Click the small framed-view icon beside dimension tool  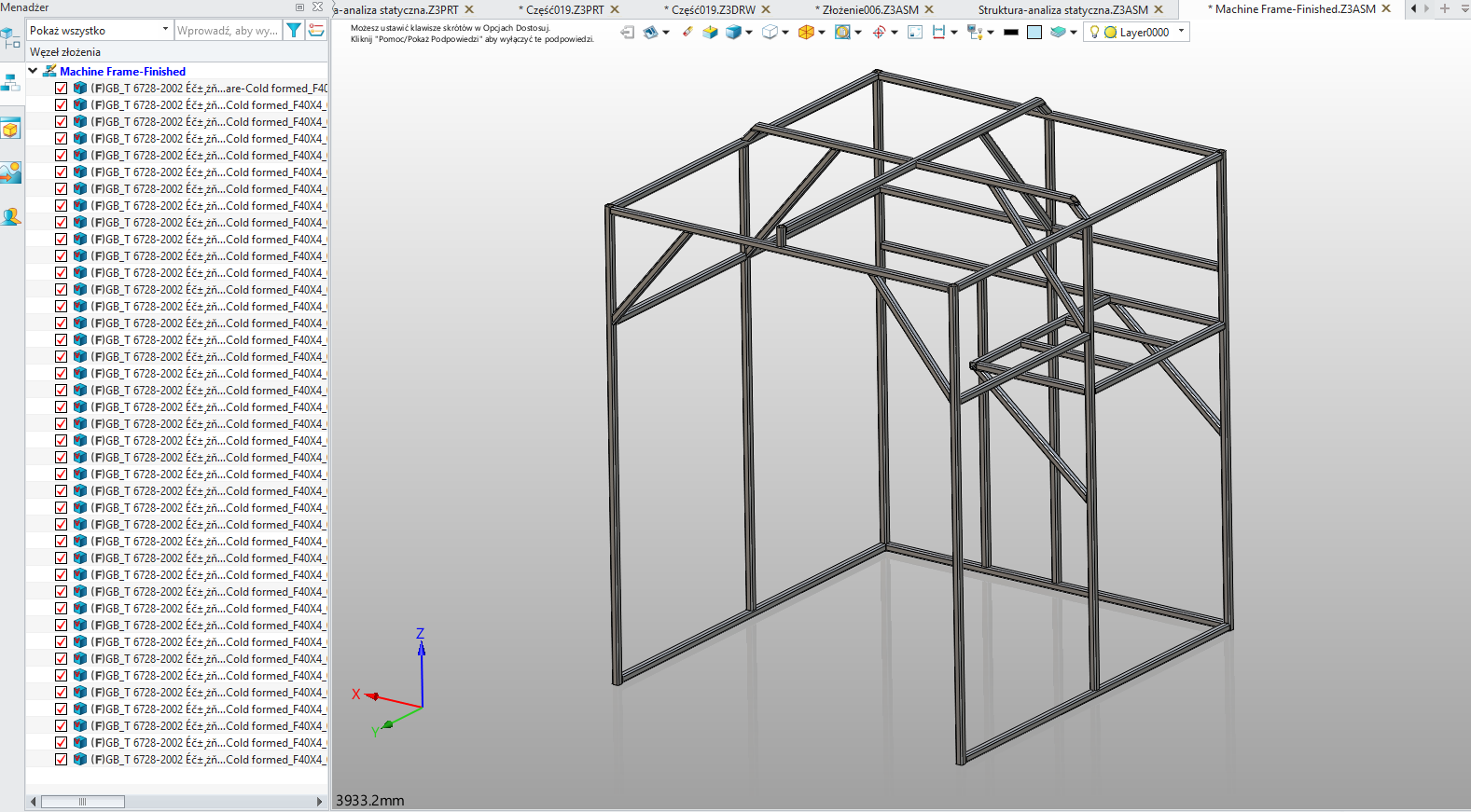[x=915, y=32]
